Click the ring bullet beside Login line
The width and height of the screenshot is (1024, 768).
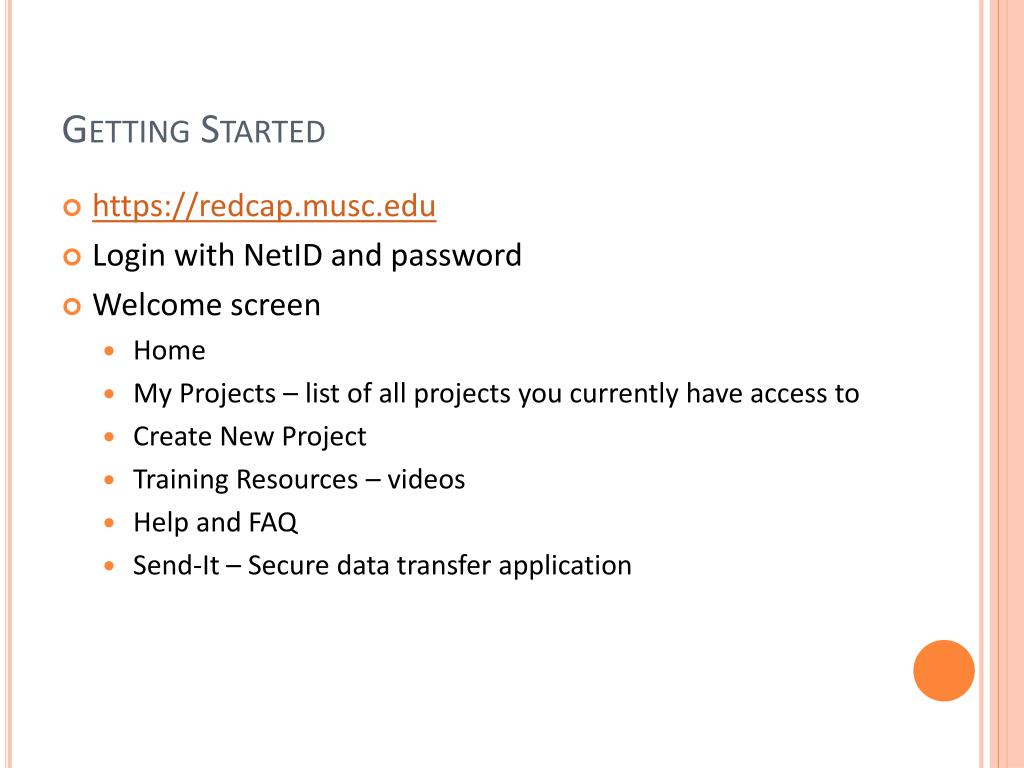click(x=72, y=257)
